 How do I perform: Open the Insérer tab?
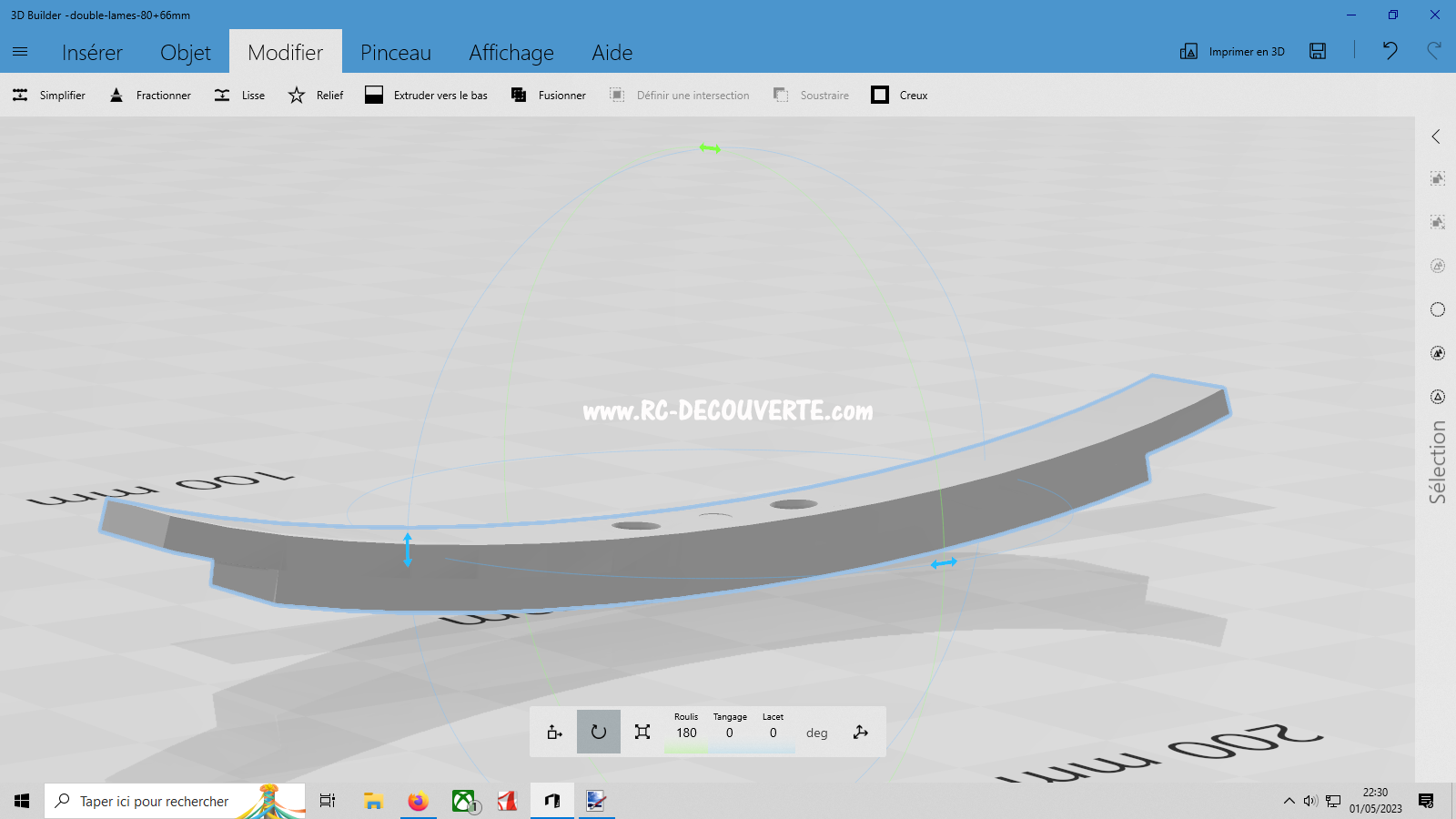(92, 53)
